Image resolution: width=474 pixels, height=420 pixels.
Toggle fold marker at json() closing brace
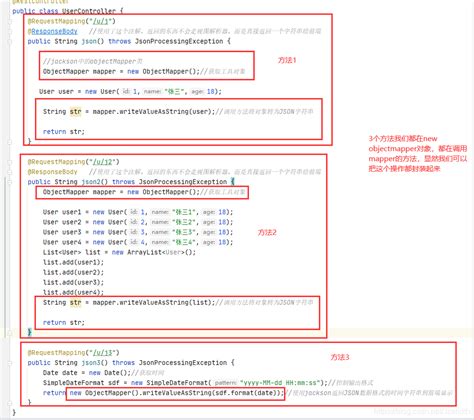(x=10, y=142)
